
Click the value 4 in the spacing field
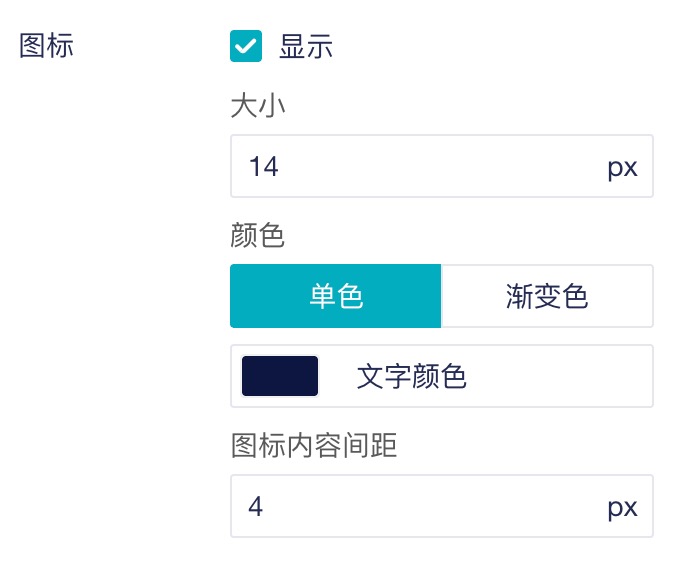256,507
